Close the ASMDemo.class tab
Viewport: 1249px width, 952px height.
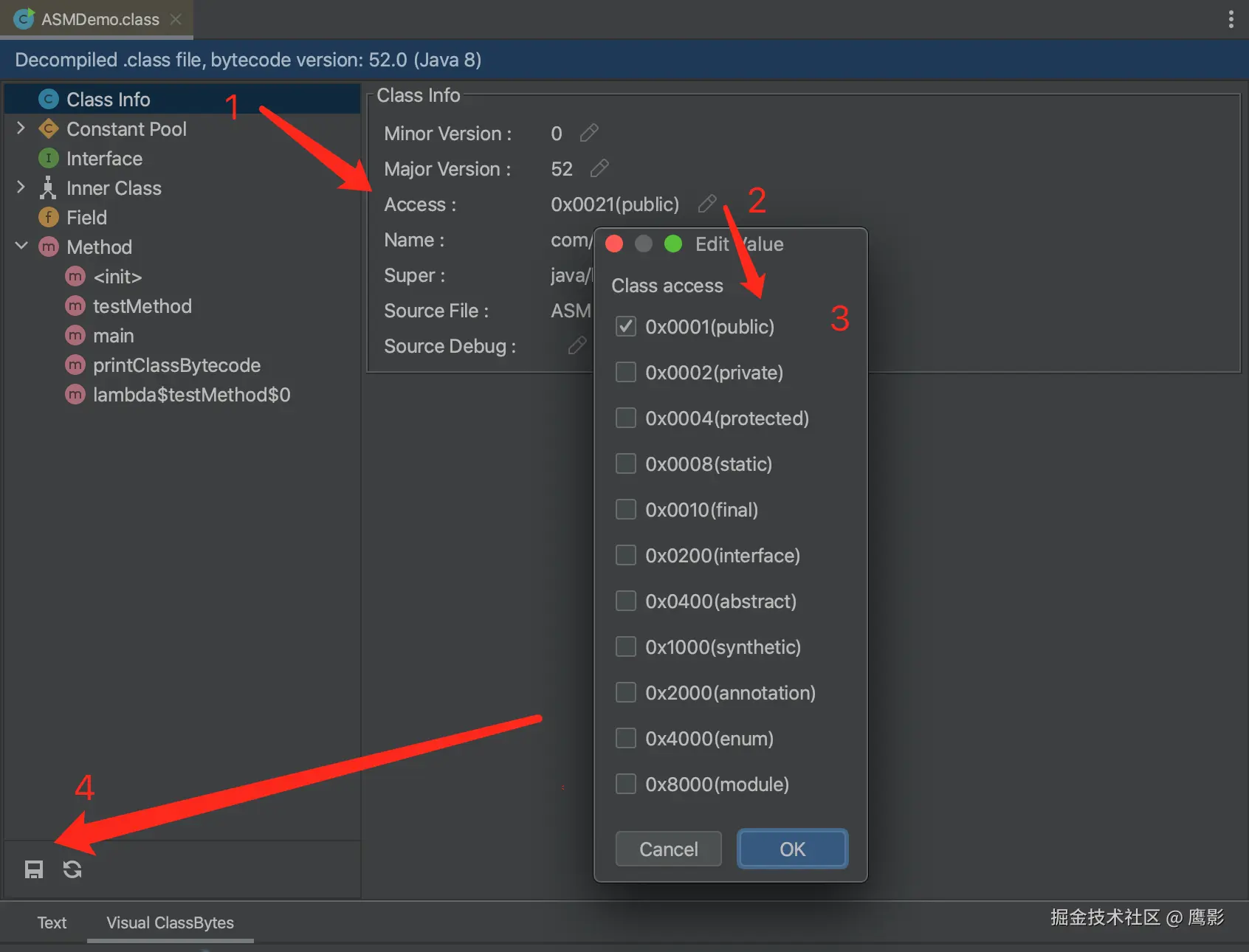click(x=176, y=19)
